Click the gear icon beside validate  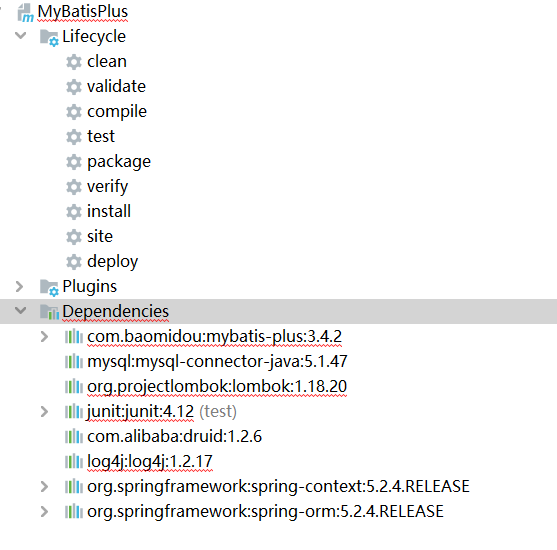[x=74, y=87]
